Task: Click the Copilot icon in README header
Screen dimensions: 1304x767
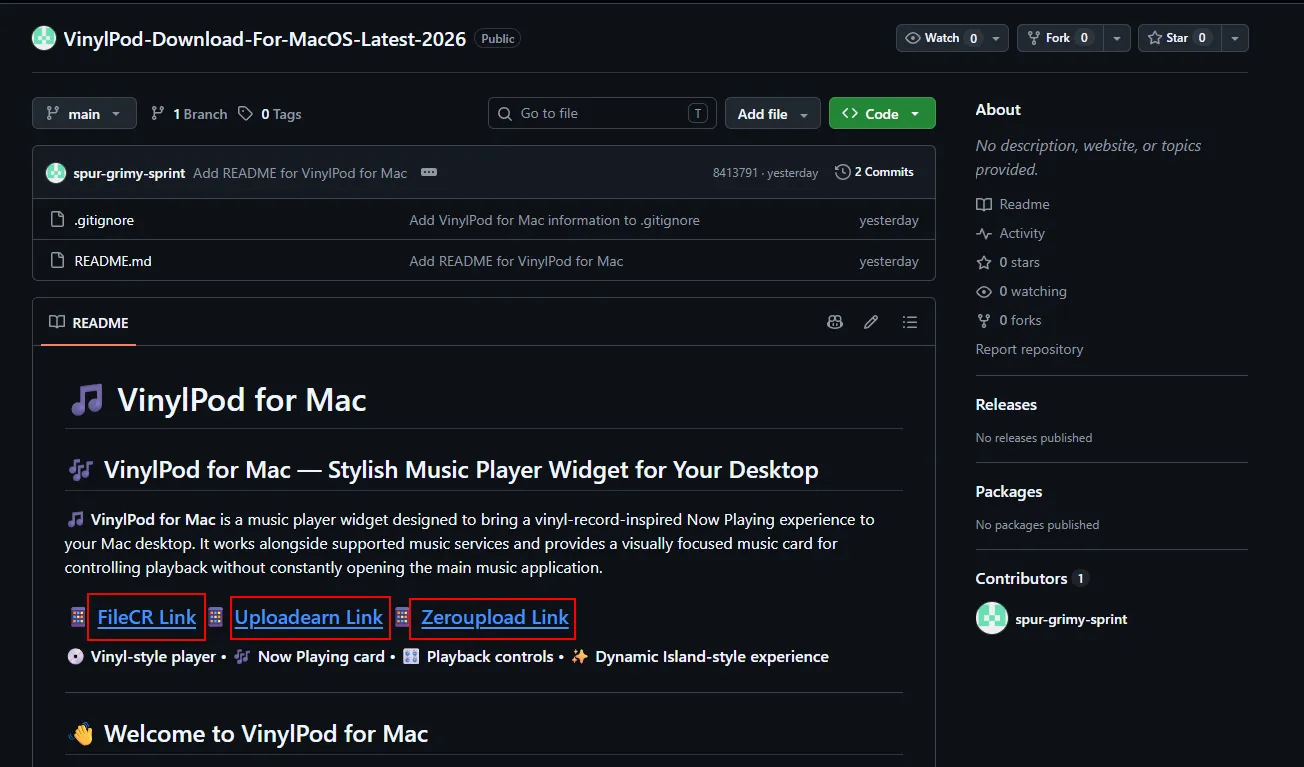Action: tap(835, 322)
